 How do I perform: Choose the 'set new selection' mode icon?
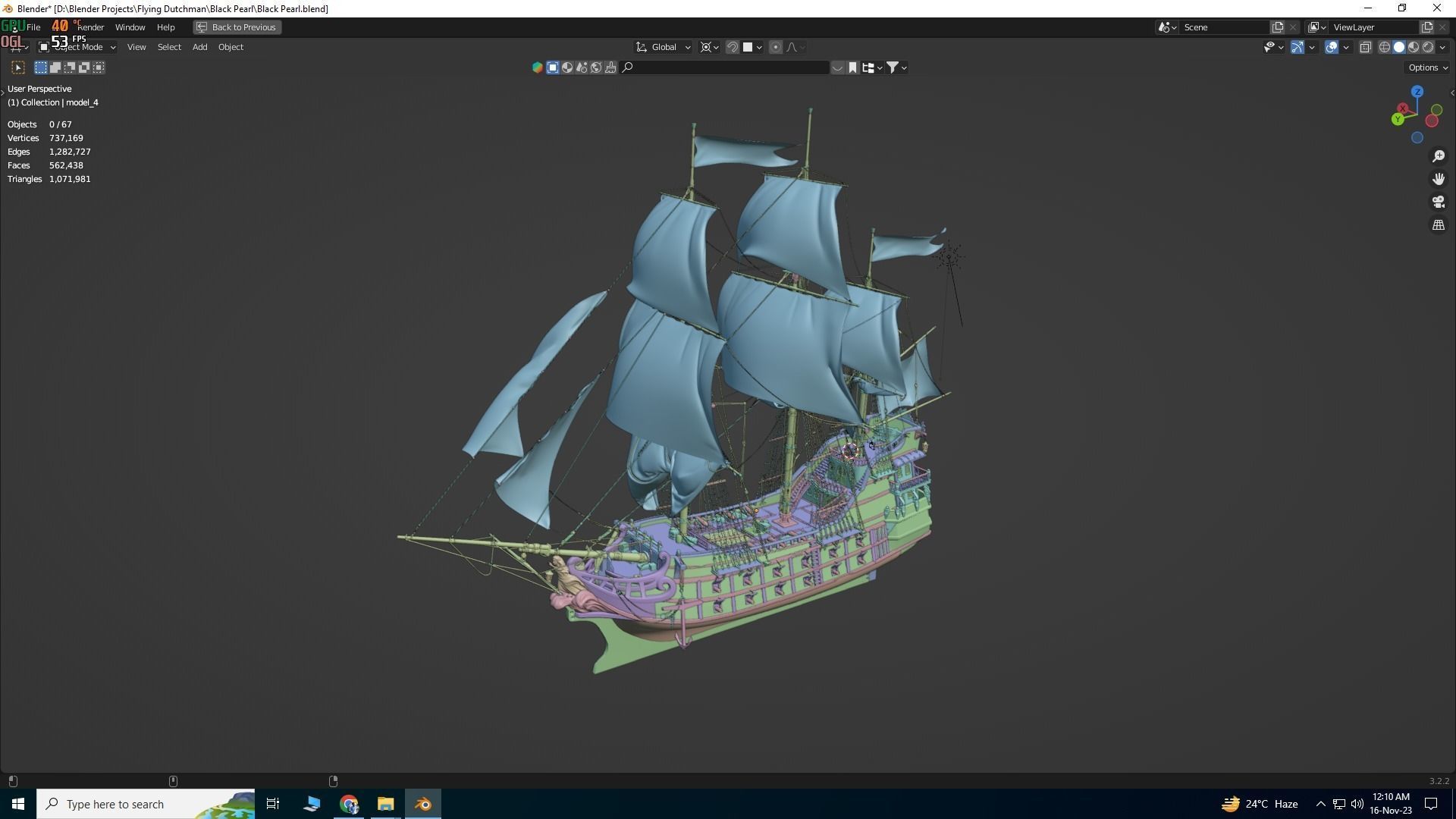(x=41, y=67)
